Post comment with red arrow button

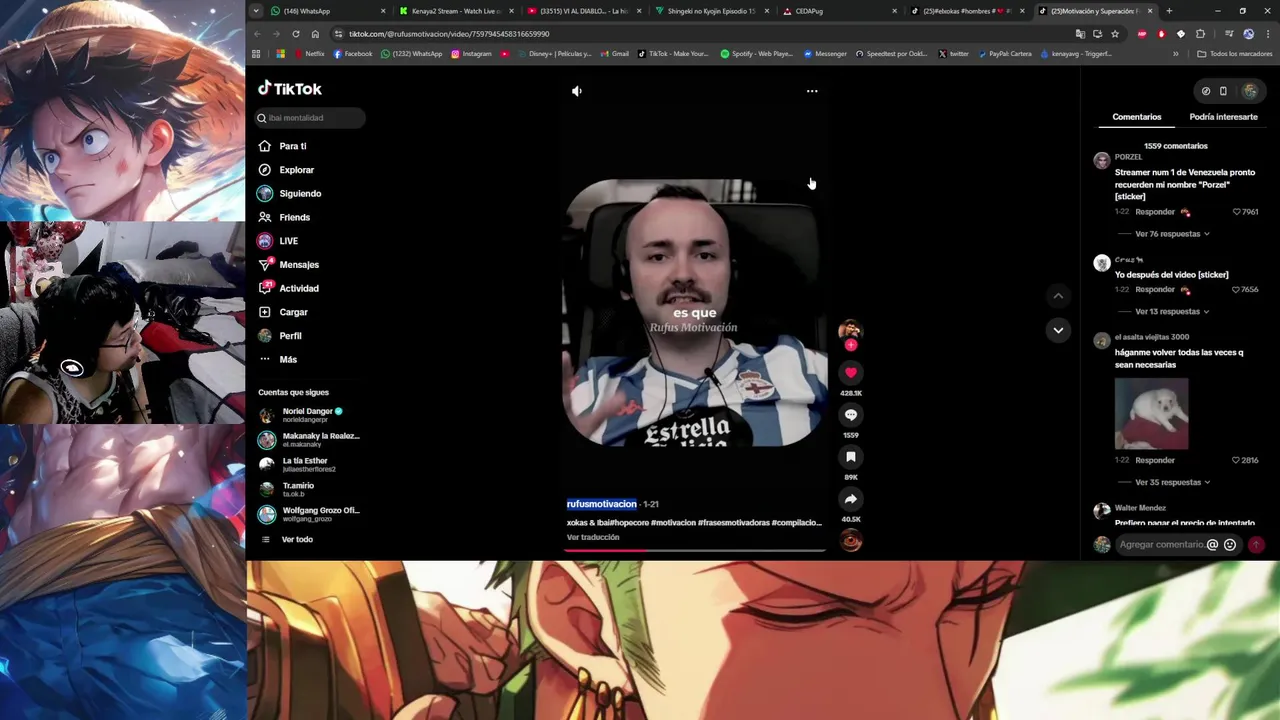click(x=1256, y=545)
